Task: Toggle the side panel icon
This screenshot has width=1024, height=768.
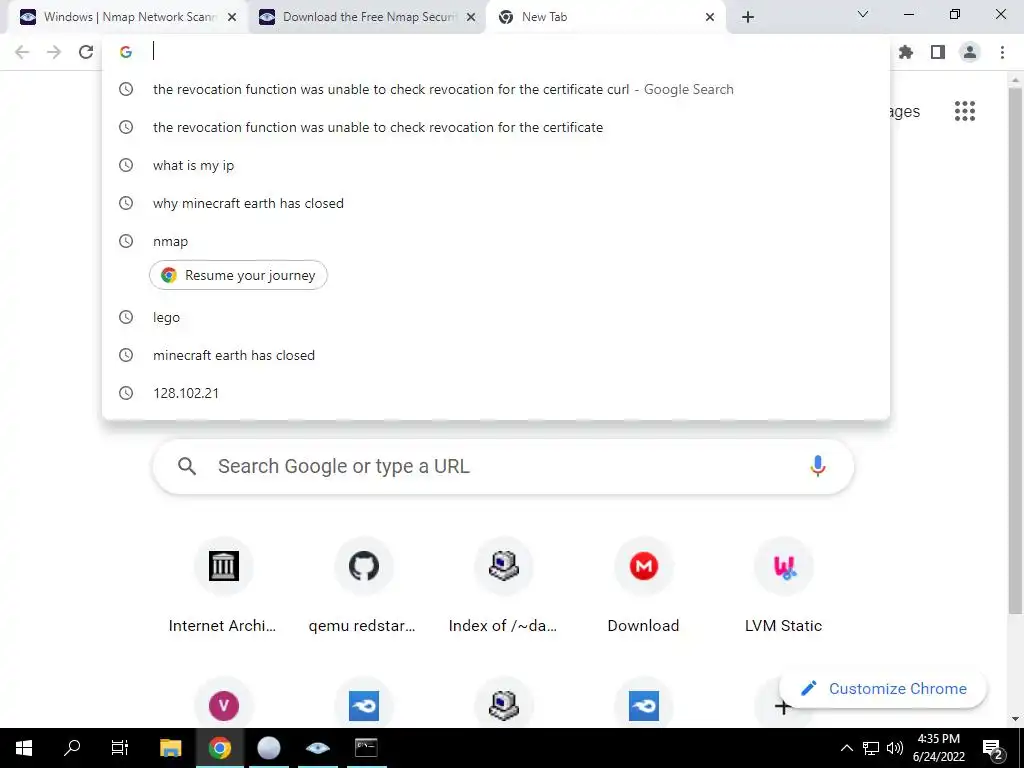Action: 938,52
